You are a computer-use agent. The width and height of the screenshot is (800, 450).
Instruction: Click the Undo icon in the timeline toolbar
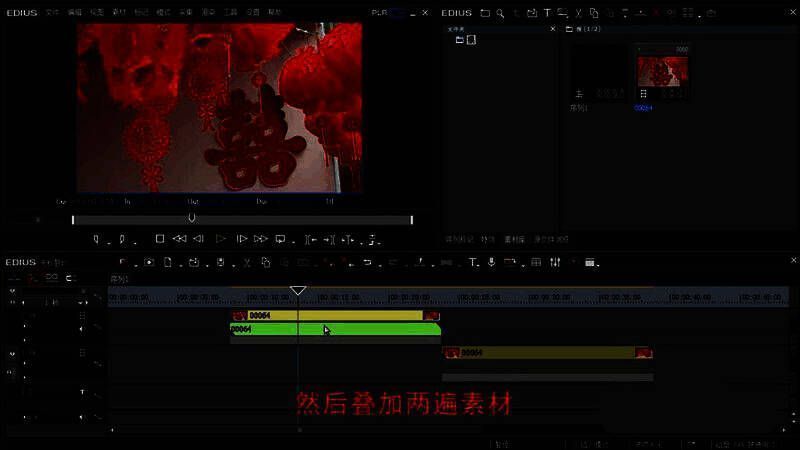pos(367,262)
